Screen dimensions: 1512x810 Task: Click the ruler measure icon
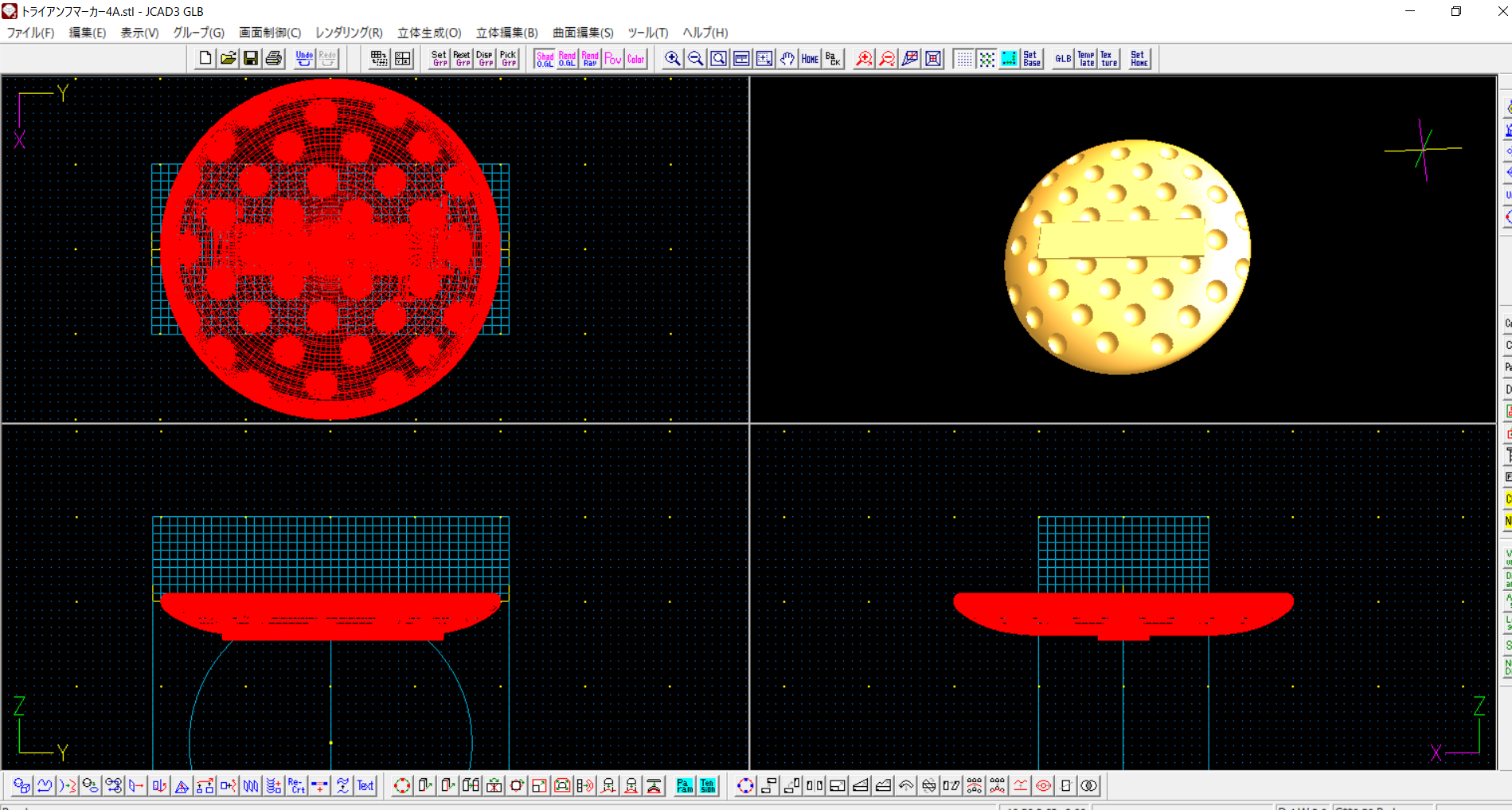coord(741,58)
